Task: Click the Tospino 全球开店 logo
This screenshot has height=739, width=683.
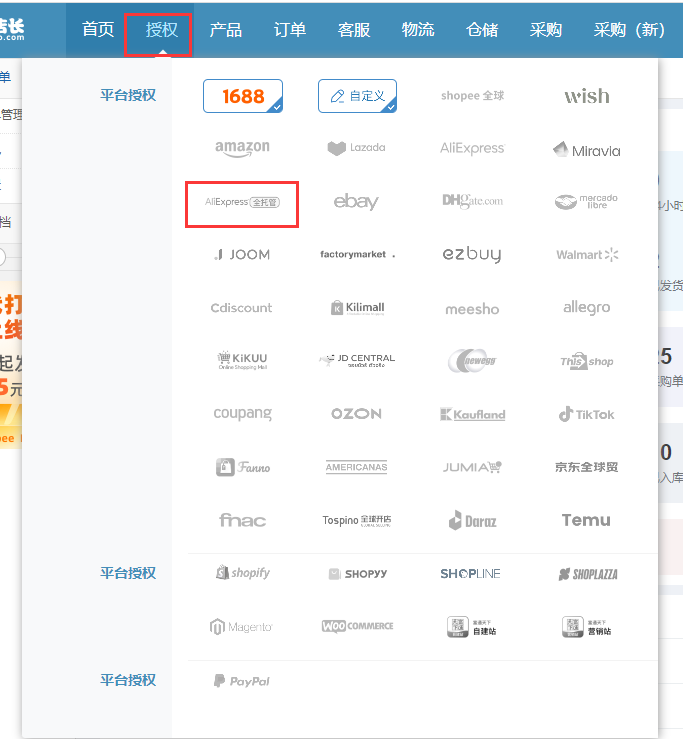Action: tap(357, 520)
